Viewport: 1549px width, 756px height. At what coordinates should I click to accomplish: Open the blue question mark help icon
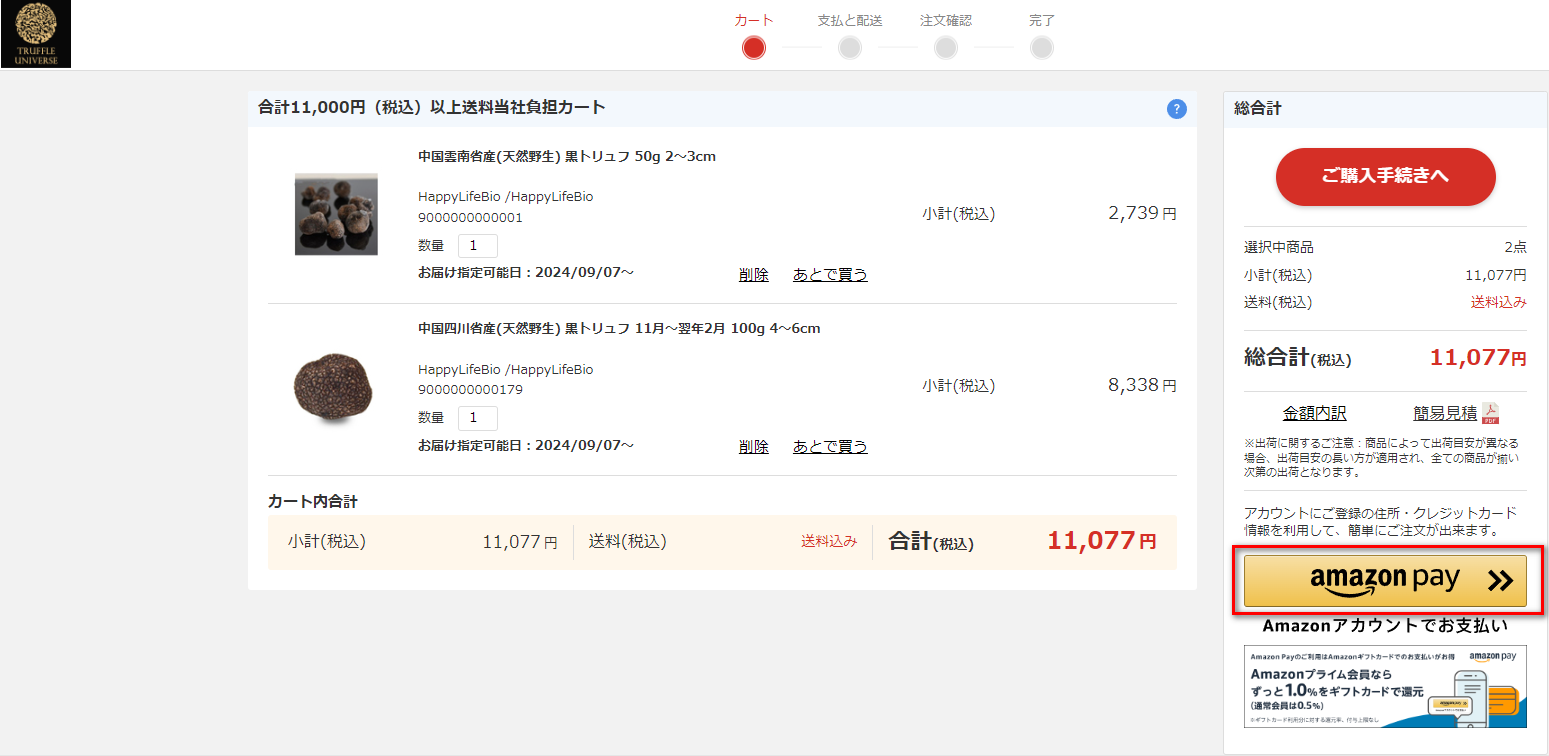pyautogui.click(x=1177, y=109)
